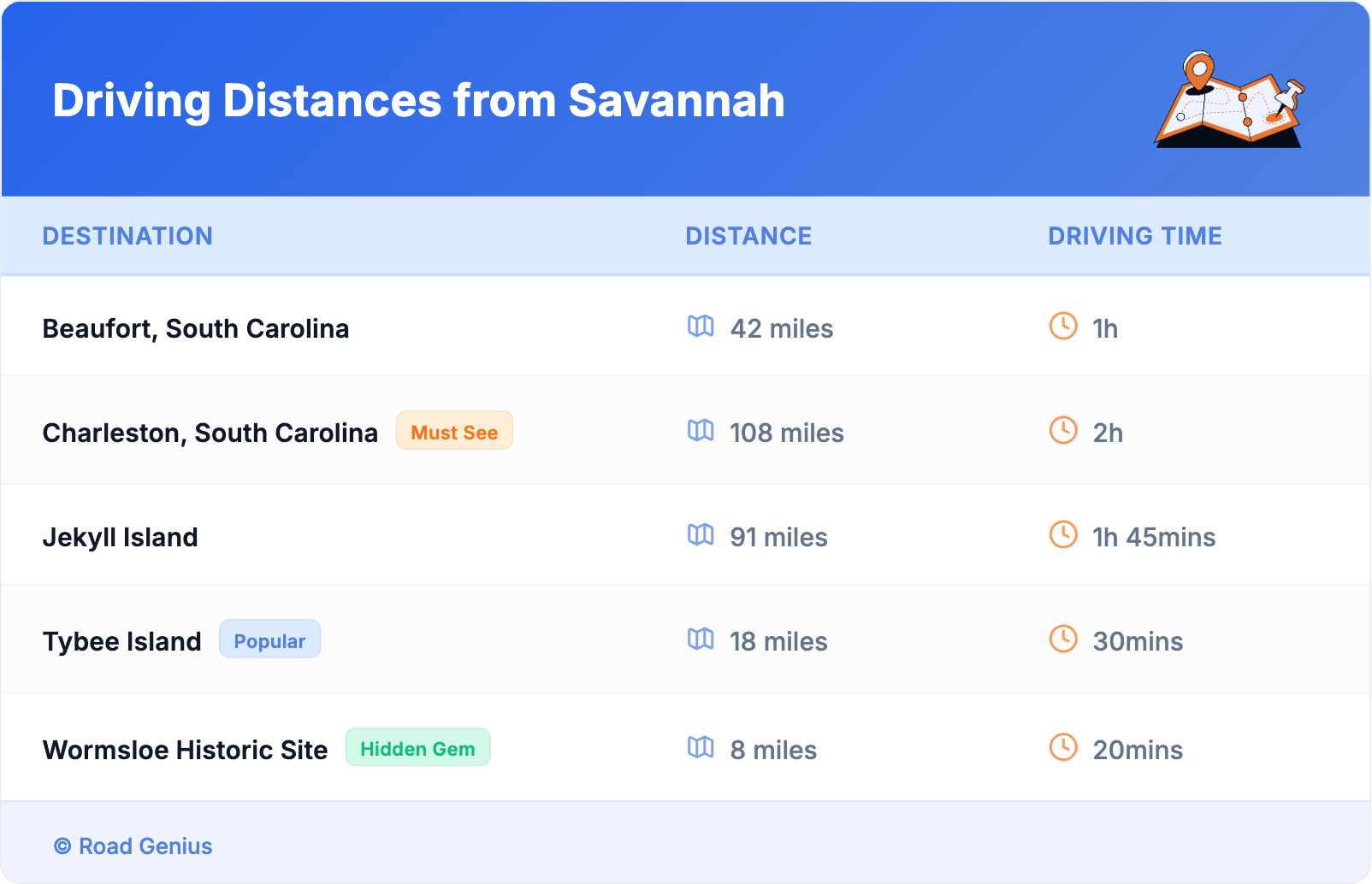Click the Distance column header

(748, 236)
